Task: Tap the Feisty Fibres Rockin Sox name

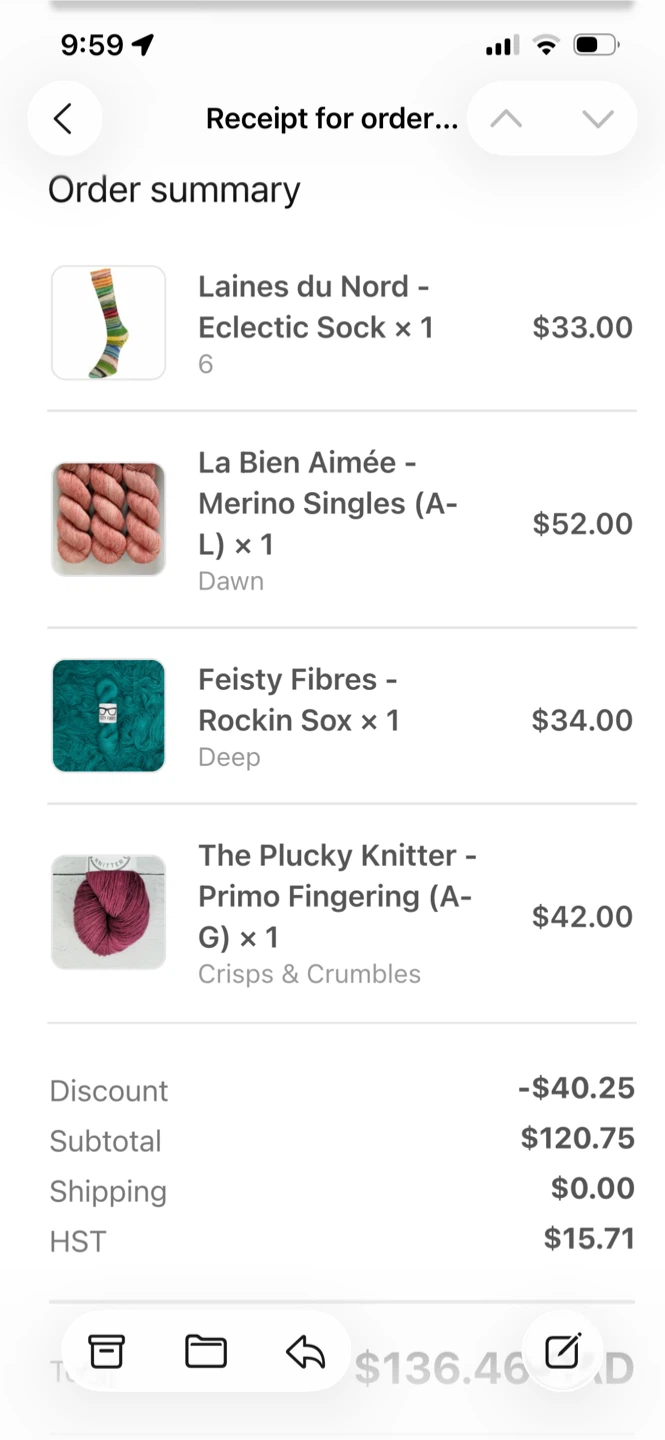Action: tap(298, 700)
